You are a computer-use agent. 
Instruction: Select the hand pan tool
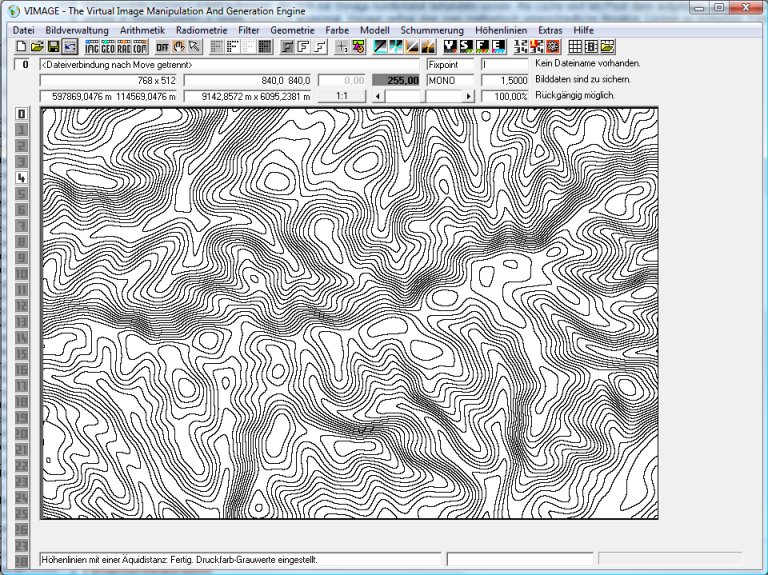point(180,47)
